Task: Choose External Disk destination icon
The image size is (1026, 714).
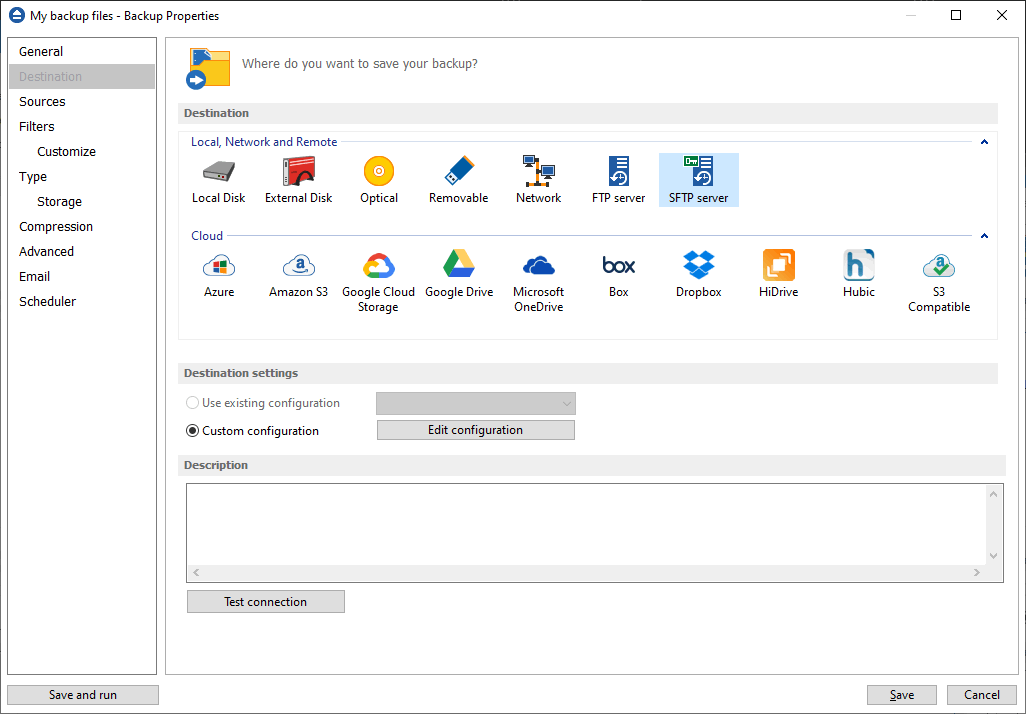Action: (x=298, y=180)
